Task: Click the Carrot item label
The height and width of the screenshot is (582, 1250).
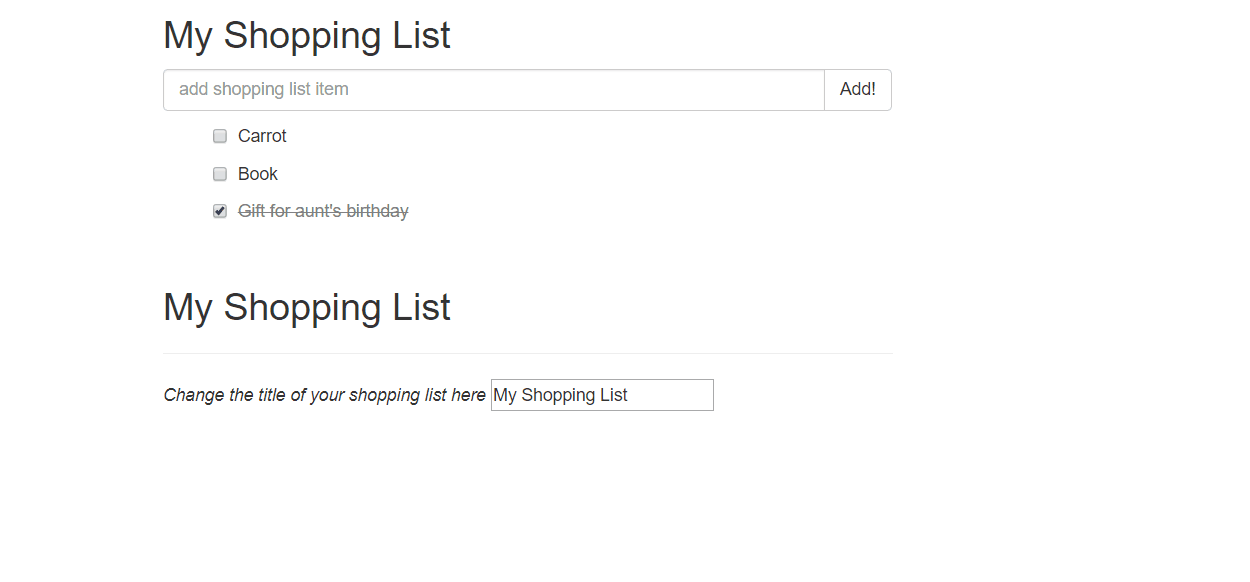Action: coord(262,136)
